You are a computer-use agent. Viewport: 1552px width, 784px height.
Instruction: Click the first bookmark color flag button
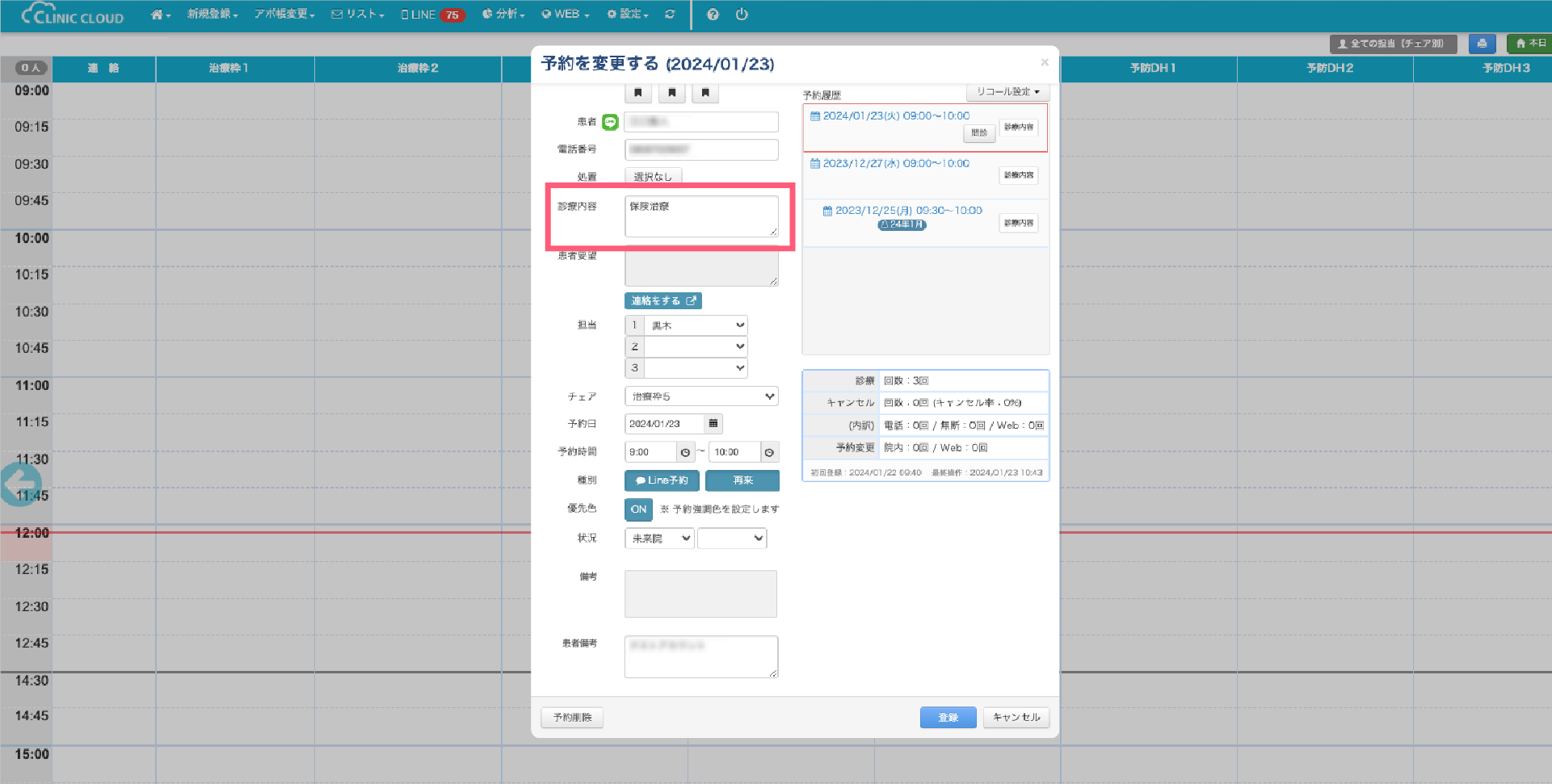coord(638,93)
